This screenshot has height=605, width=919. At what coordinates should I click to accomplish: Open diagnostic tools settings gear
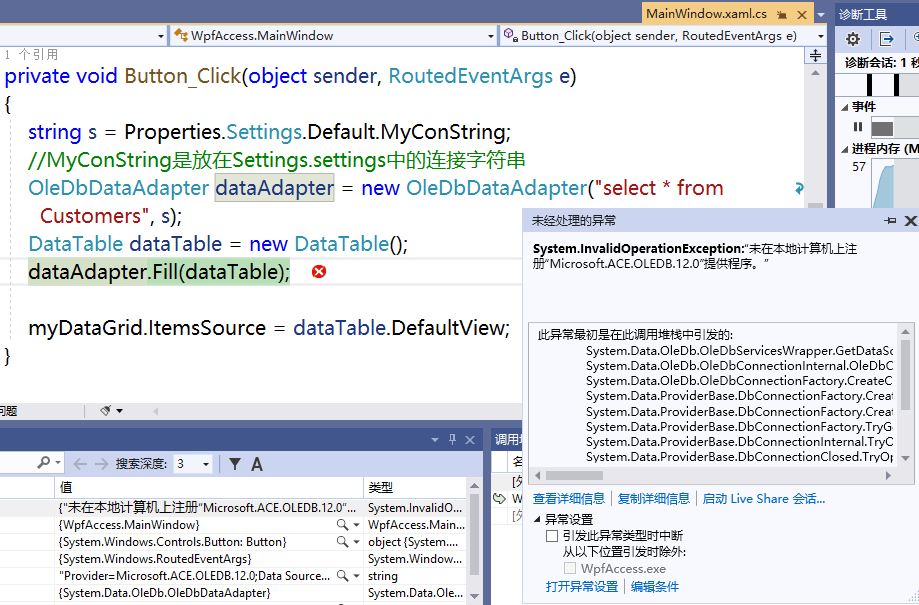click(x=853, y=39)
